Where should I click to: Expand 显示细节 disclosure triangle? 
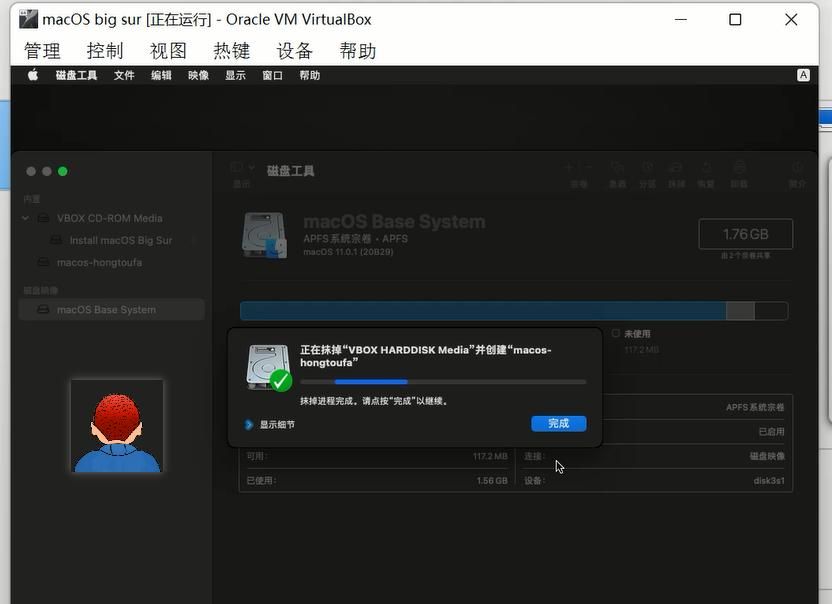(x=249, y=425)
